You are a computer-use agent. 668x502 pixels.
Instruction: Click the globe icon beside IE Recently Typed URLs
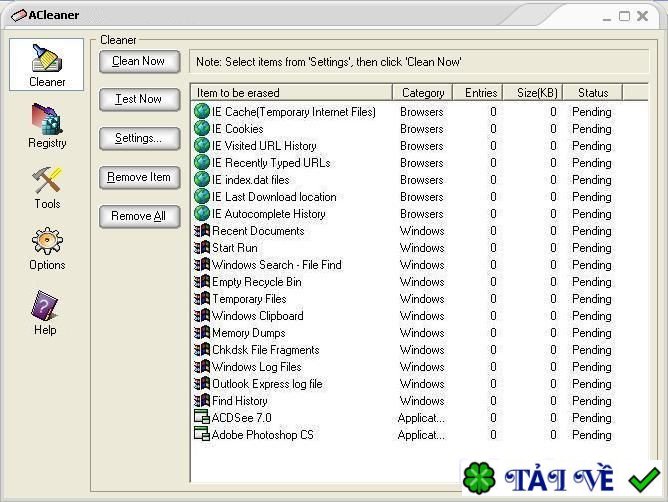(202, 162)
